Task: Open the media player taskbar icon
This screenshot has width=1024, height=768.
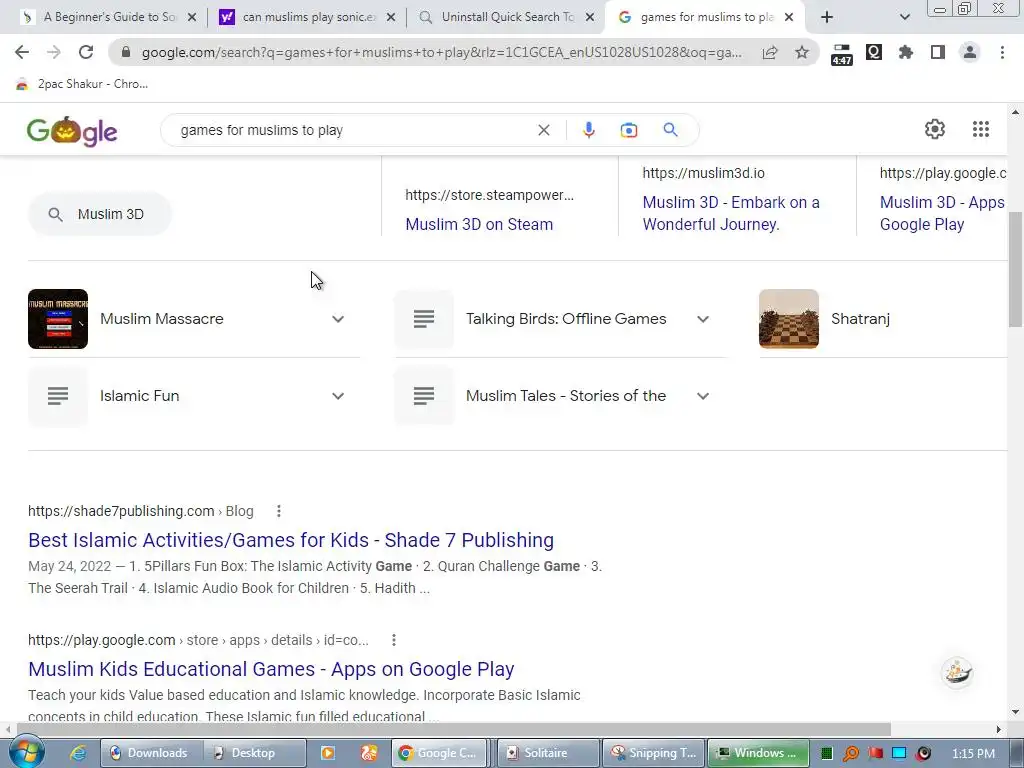Action: [x=328, y=753]
